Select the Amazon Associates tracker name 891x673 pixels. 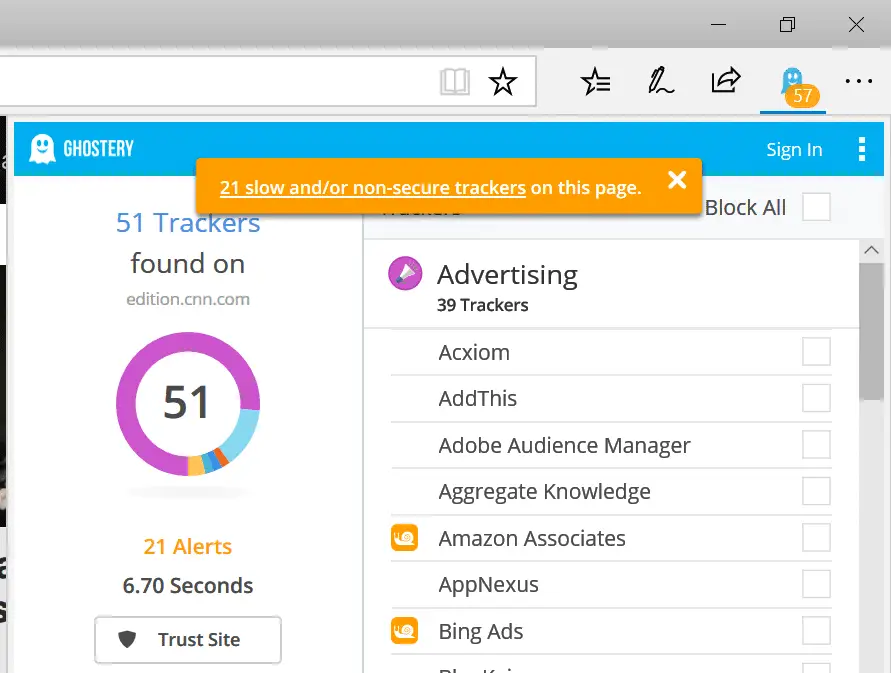[532, 538]
